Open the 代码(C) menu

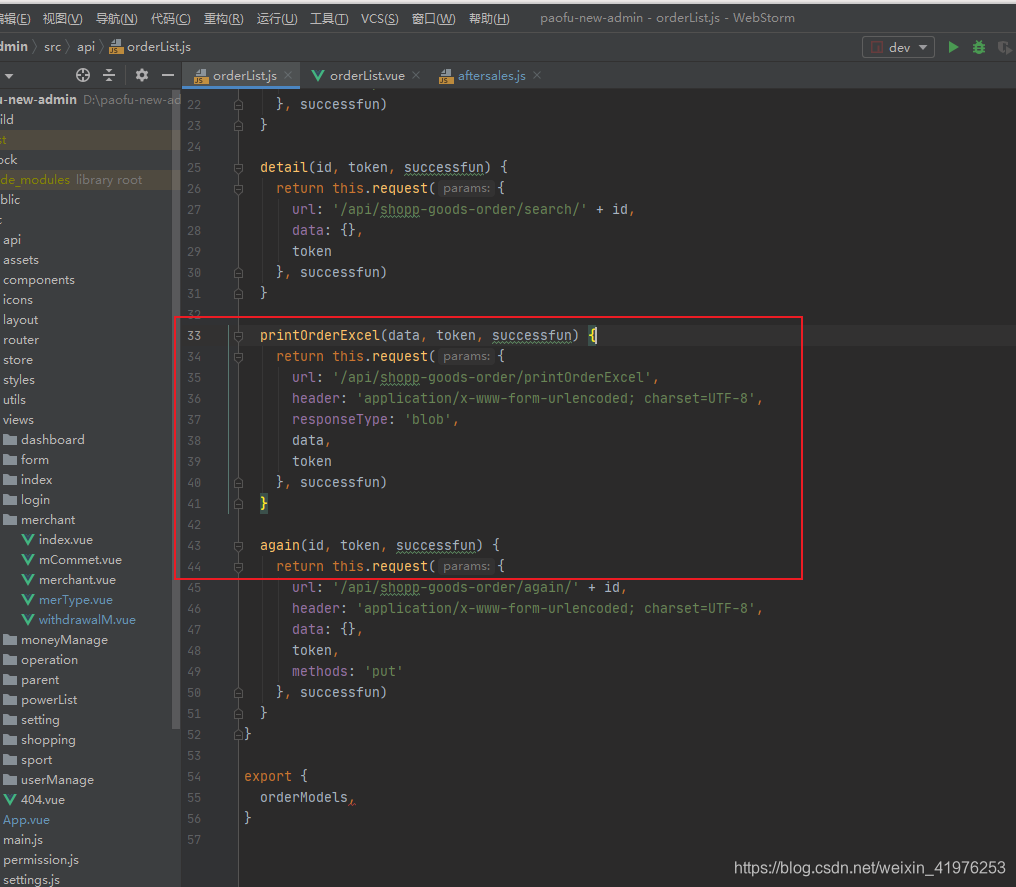[170, 18]
